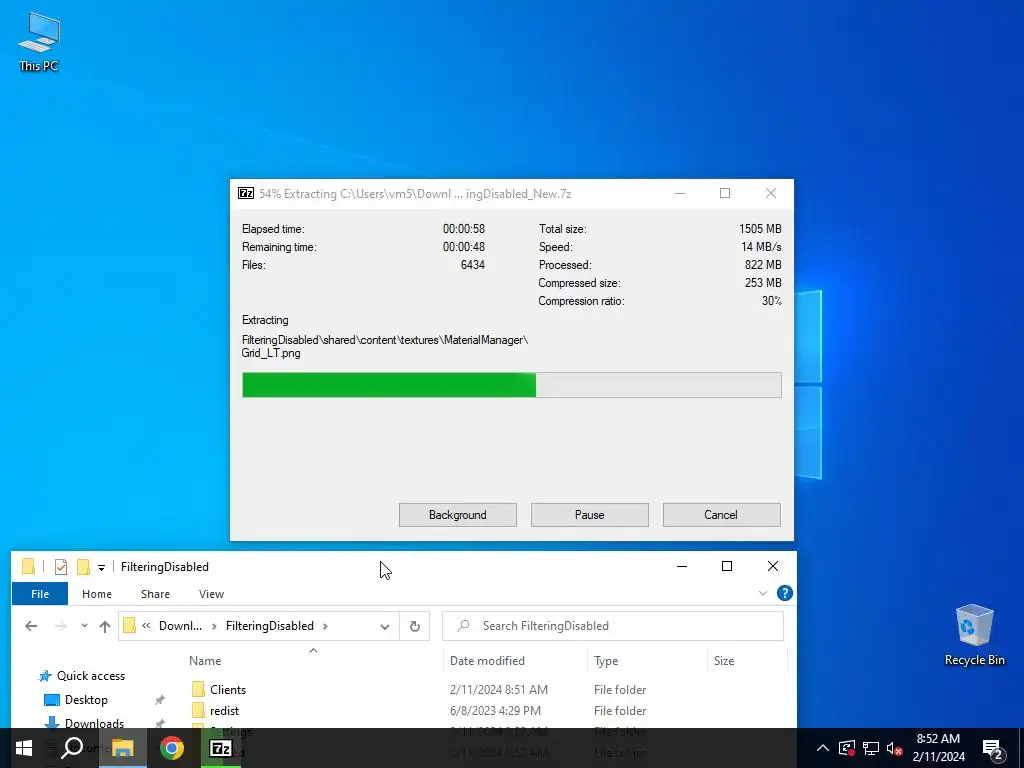Minimize the 7-Zip extracting dialog
The height and width of the screenshot is (768, 1024).
680,193
